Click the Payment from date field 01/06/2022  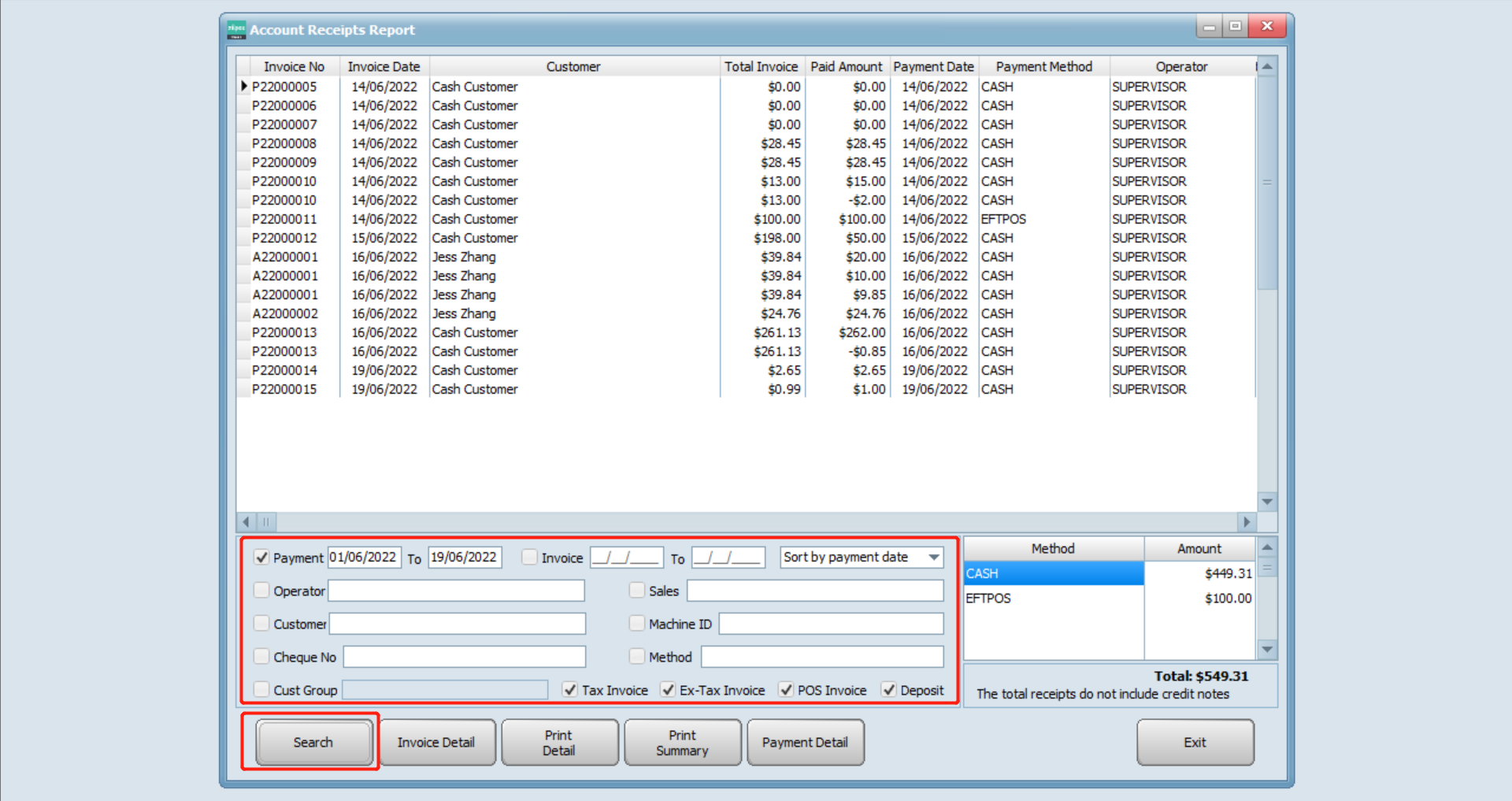(365, 558)
